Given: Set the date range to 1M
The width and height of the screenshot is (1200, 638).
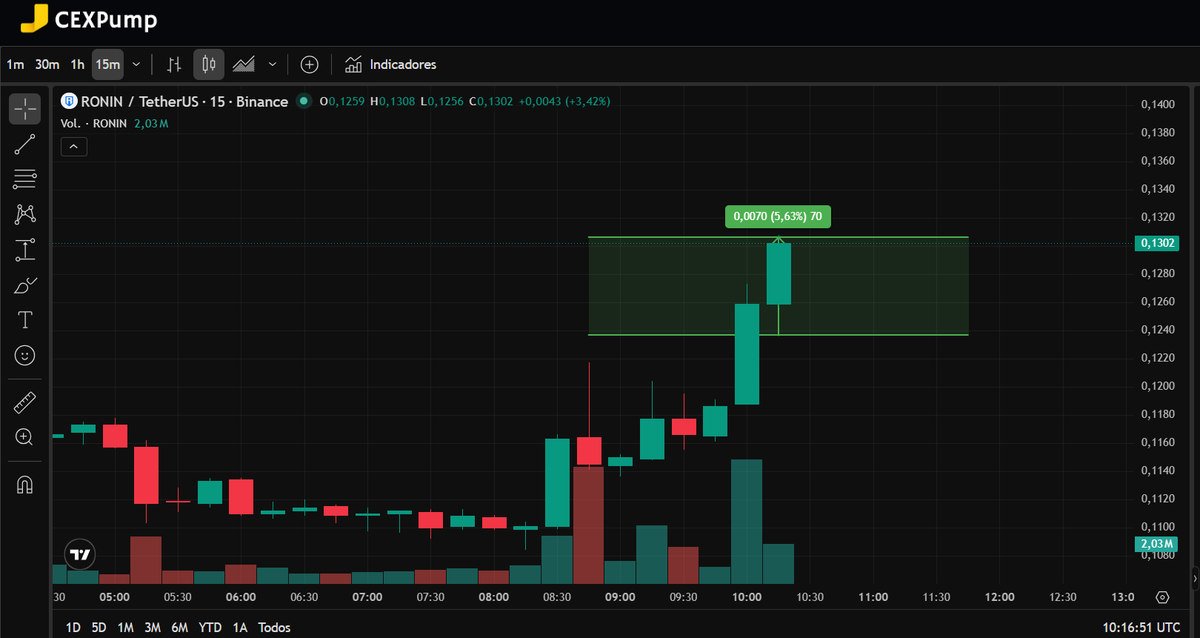Looking at the screenshot, I should 125,627.
